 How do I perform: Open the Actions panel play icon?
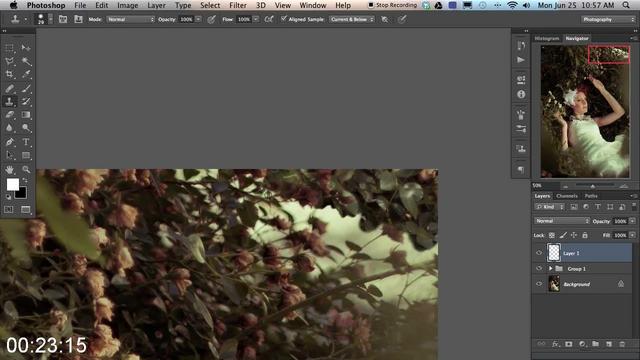[x=521, y=60]
